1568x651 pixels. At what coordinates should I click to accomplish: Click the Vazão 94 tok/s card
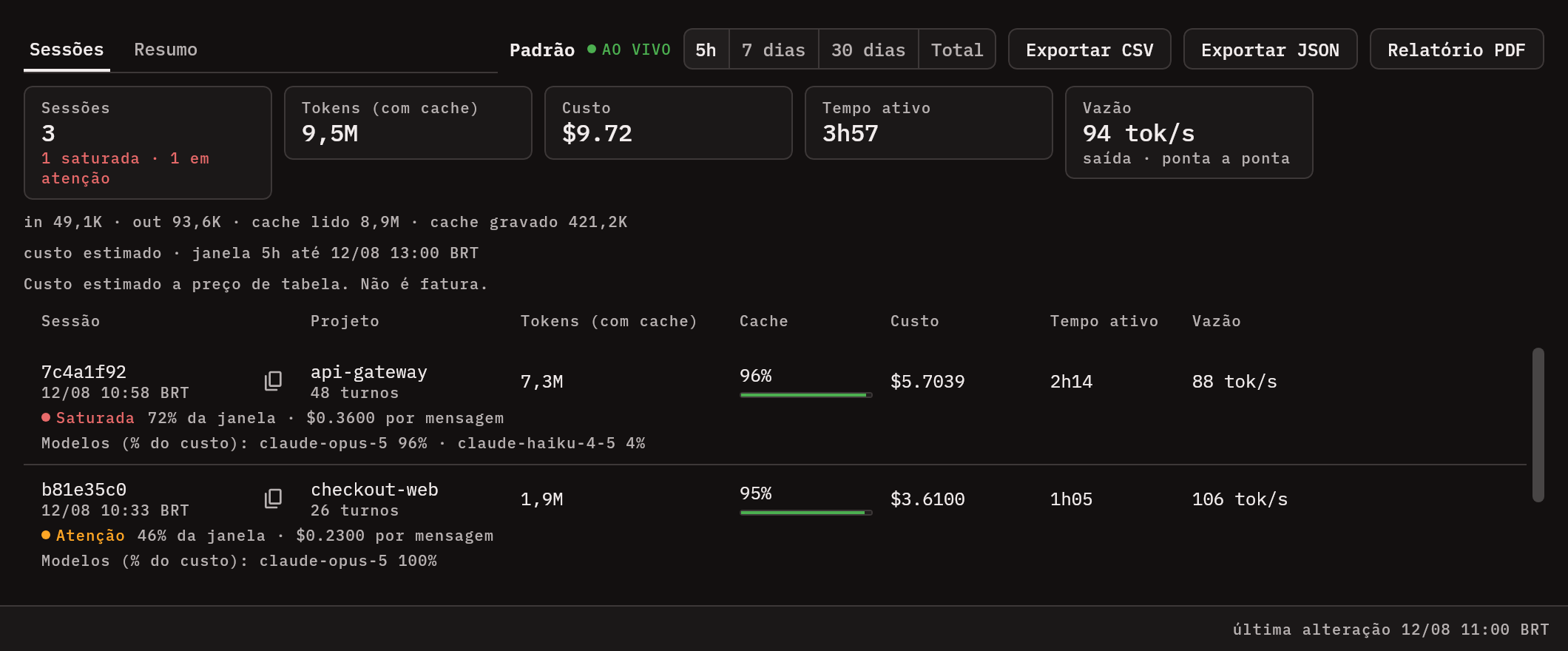click(1189, 132)
